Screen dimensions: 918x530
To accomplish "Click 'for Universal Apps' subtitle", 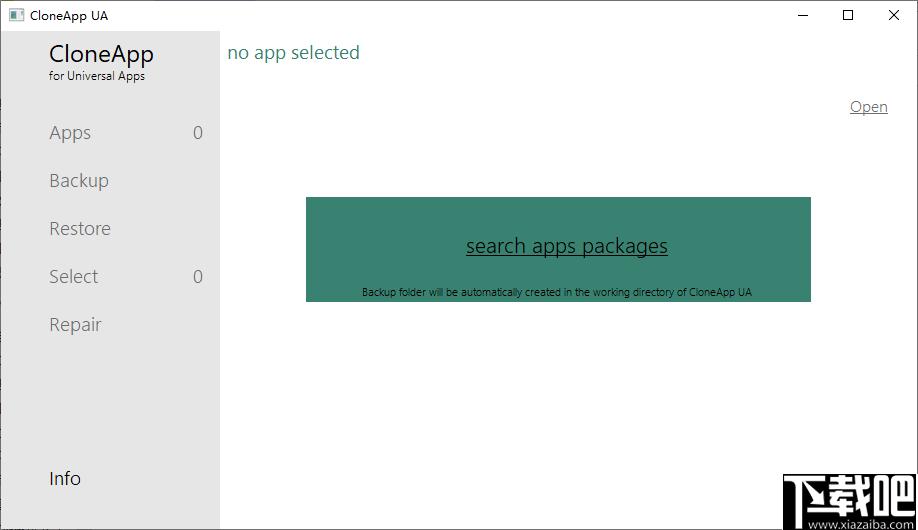I will point(97,76).
